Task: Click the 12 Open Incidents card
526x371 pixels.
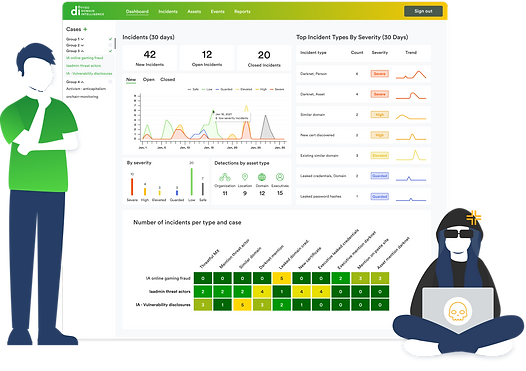Action: (207, 58)
